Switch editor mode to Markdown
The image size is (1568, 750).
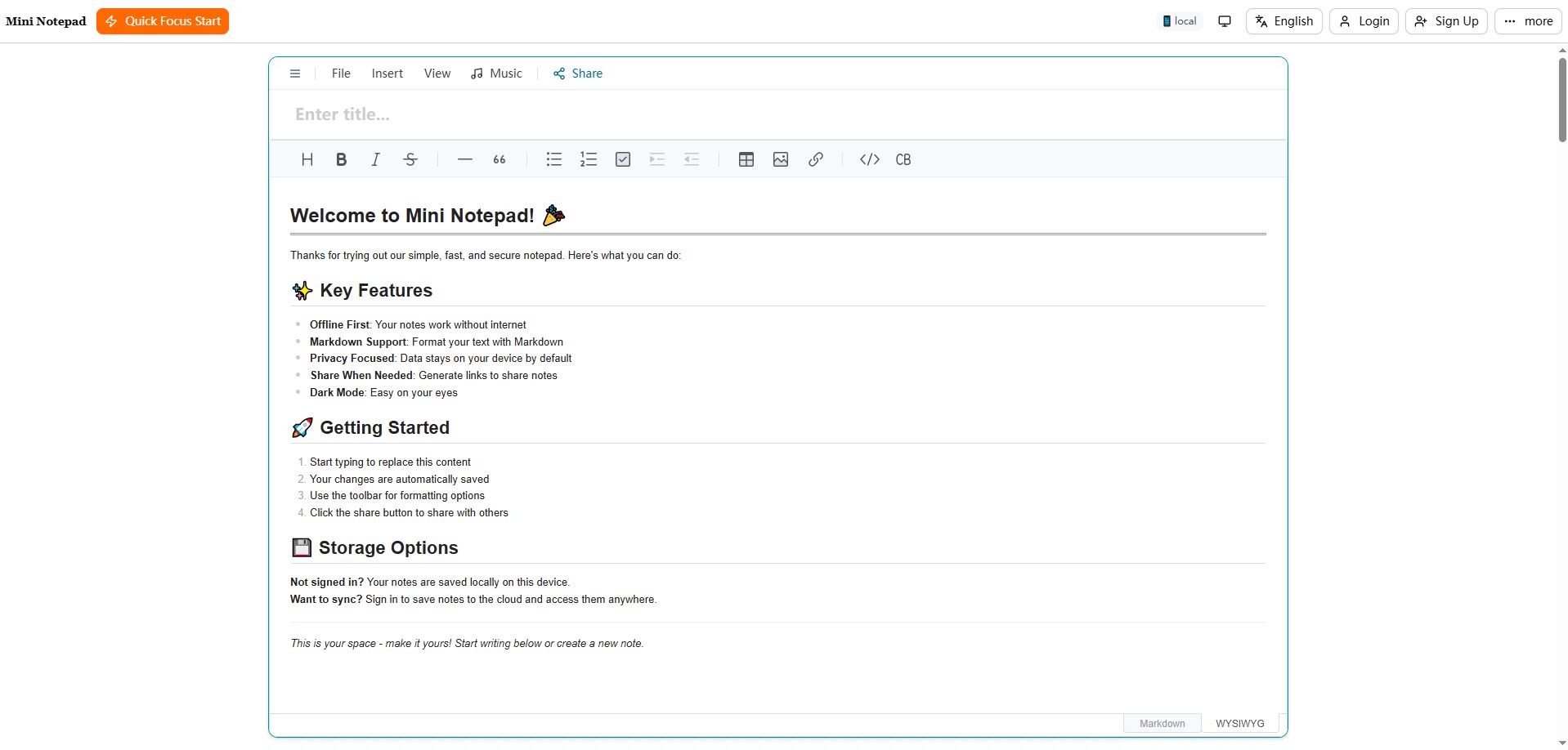point(1162,723)
